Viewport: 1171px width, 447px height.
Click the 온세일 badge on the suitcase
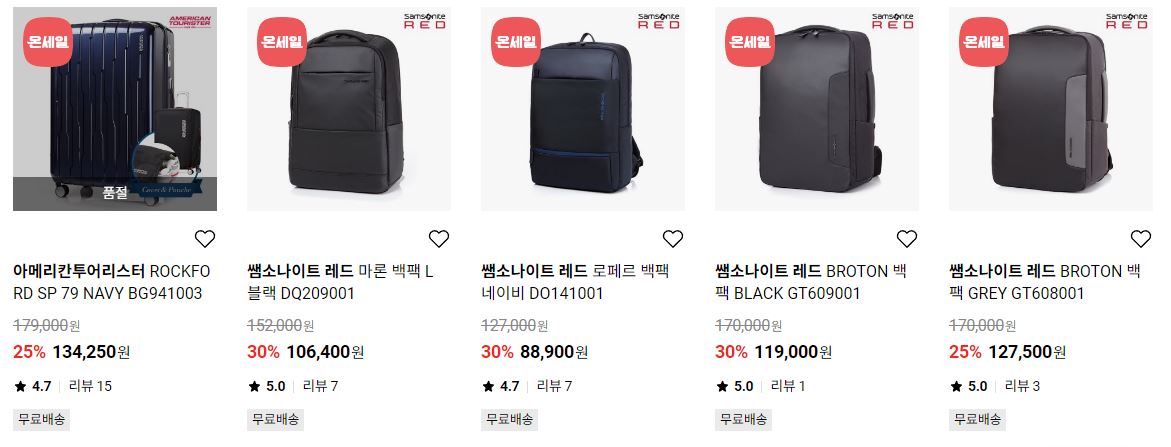click(x=48, y=42)
